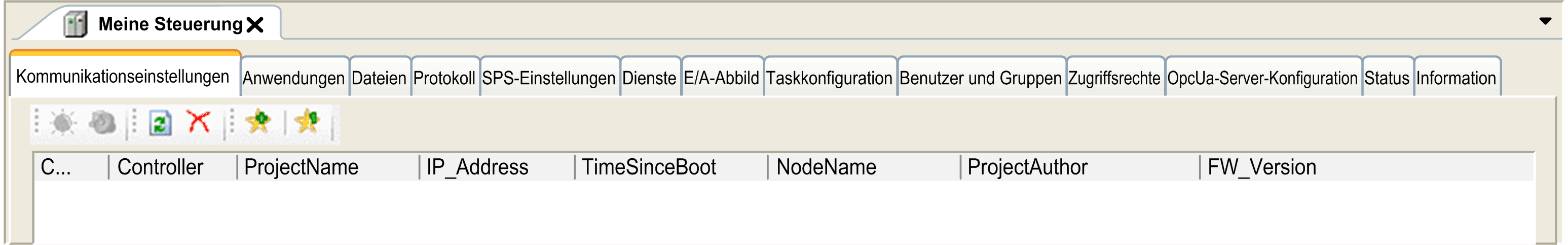Image resolution: width=1568 pixels, height=245 pixels.
Task: Go to the Taskkonfiguration tab
Action: 829,78
